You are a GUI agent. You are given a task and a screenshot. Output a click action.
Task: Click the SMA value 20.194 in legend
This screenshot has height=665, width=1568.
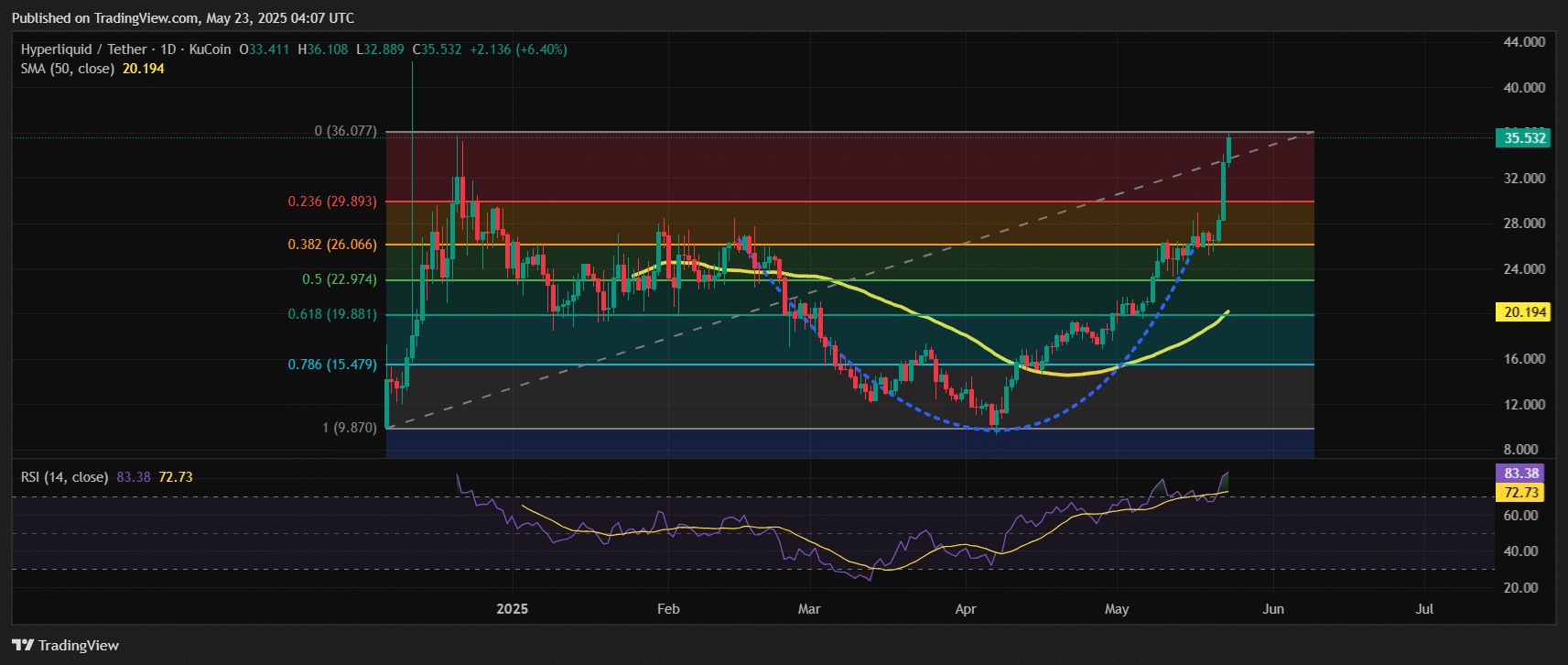click(144, 69)
